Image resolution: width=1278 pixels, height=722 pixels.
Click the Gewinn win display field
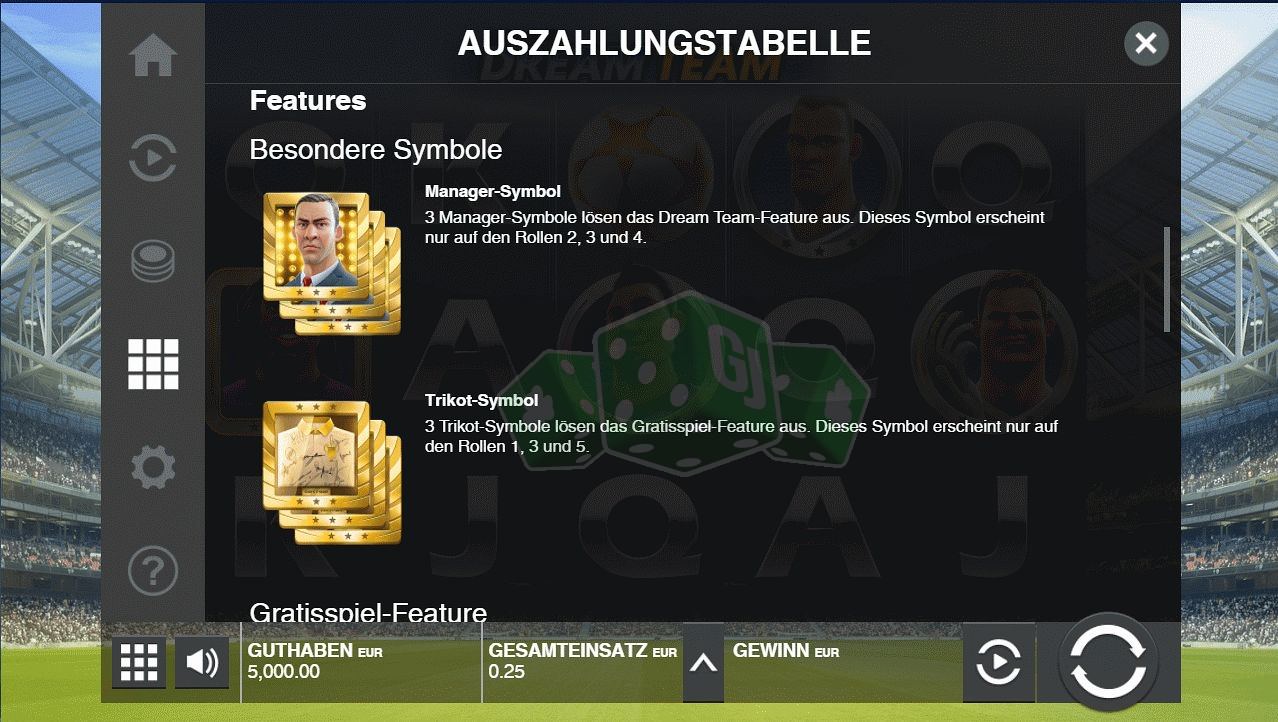[x=842, y=662]
